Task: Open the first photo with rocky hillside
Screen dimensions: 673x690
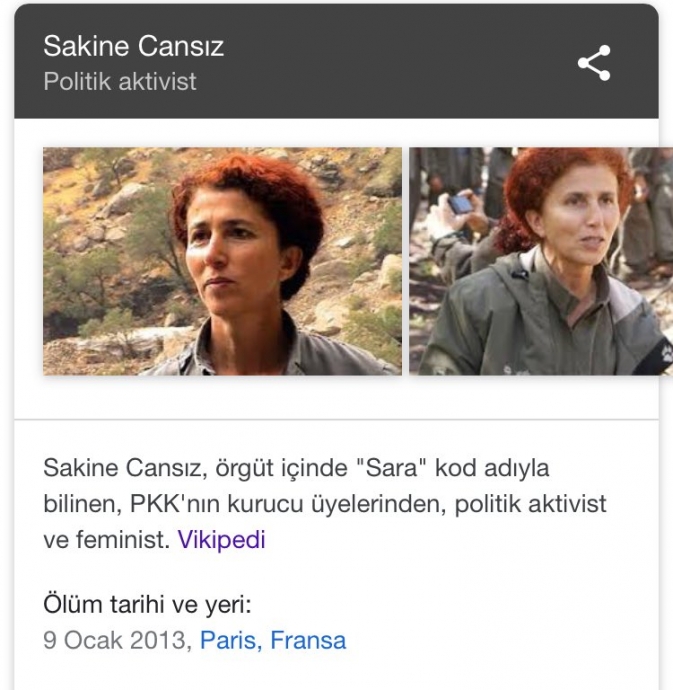Action: (222, 261)
